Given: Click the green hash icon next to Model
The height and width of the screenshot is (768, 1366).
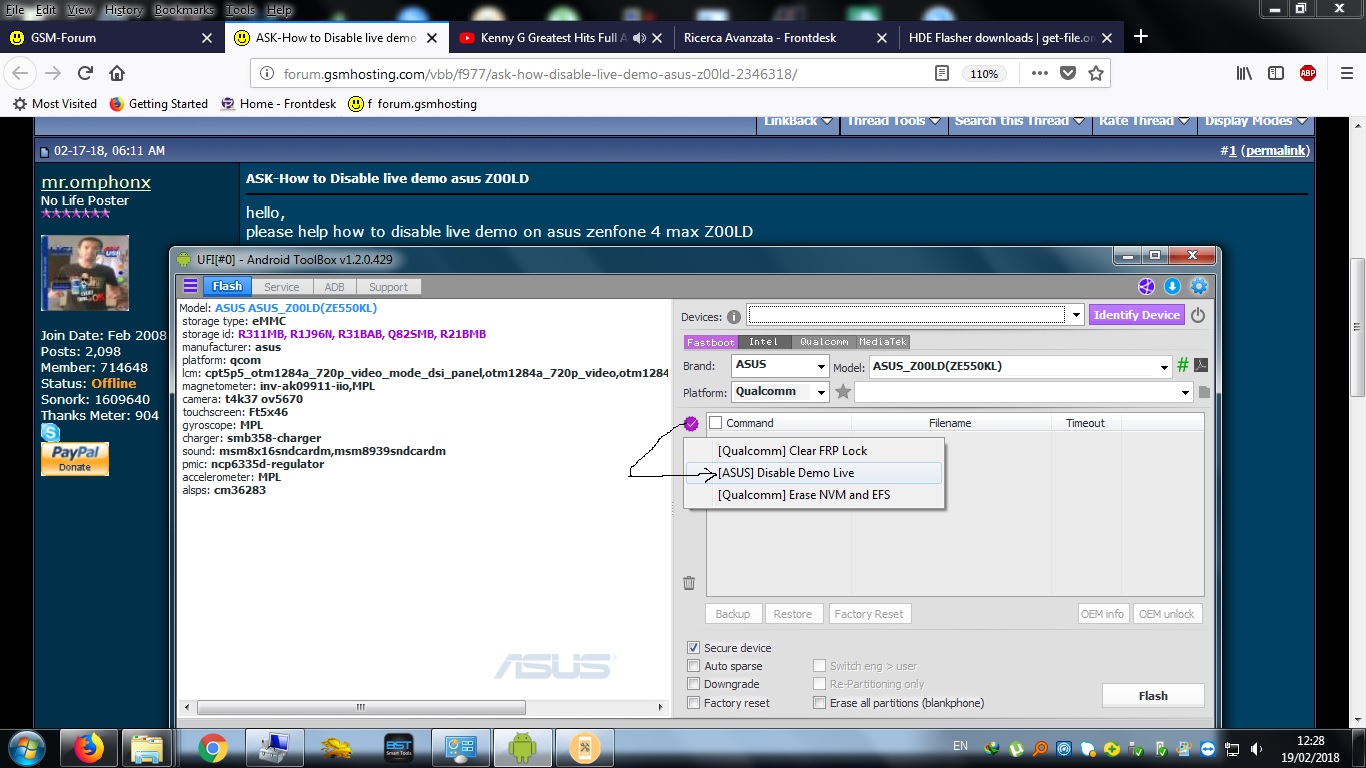Looking at the screenshot, I should (1183, 365).
